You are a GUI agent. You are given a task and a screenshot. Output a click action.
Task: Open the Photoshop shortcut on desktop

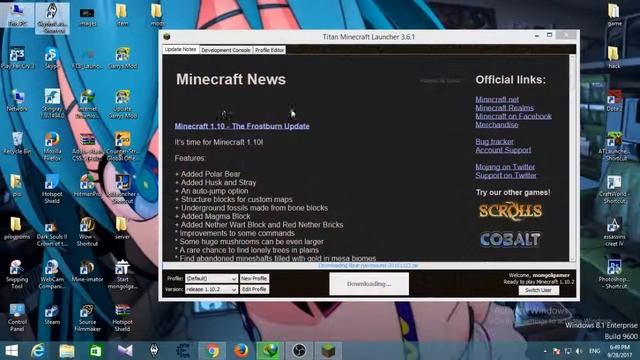[x=614, y=274]
